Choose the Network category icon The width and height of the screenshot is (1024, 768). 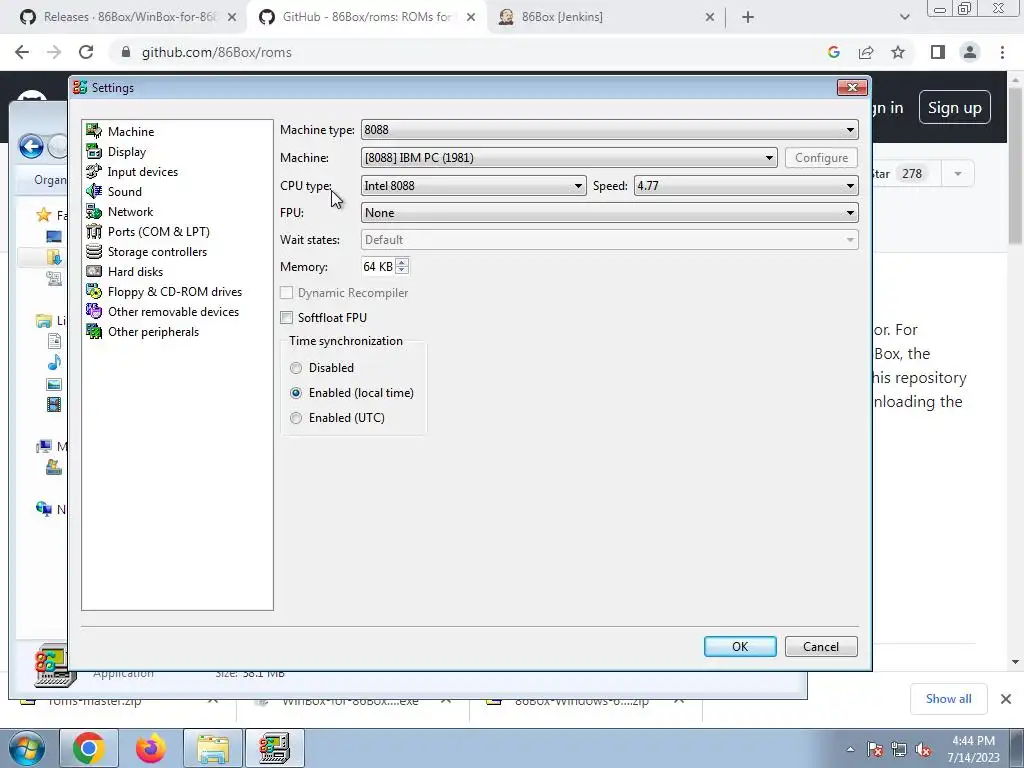(x=94, y=212)
